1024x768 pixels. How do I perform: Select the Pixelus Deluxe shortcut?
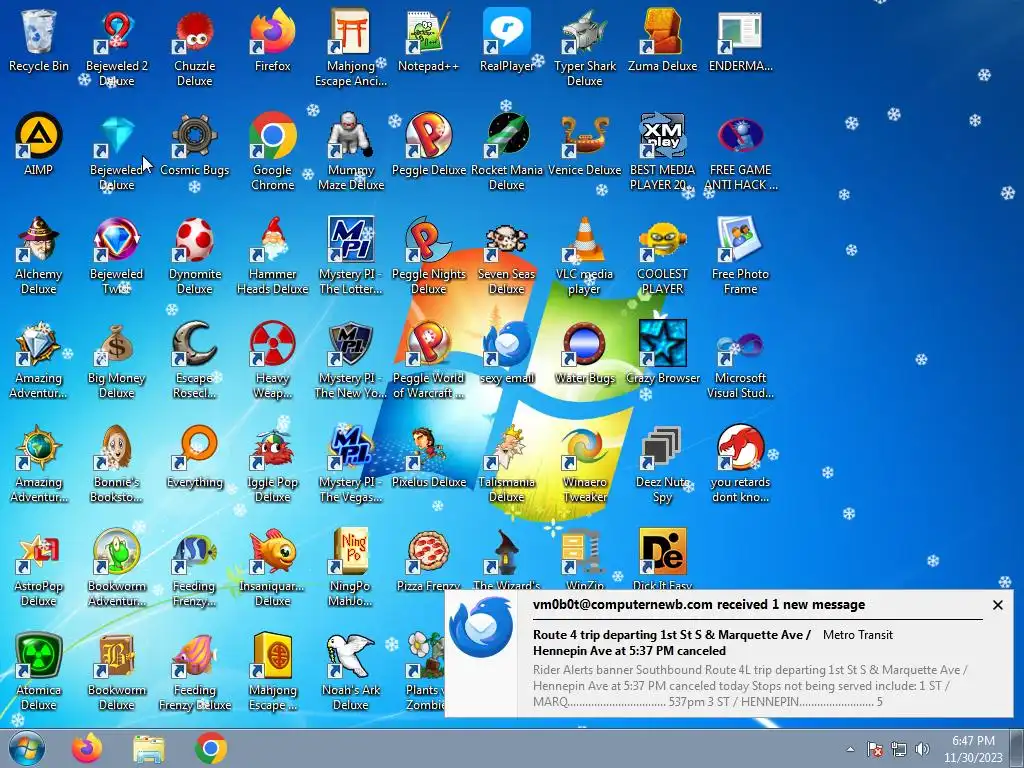click(428, 457)
